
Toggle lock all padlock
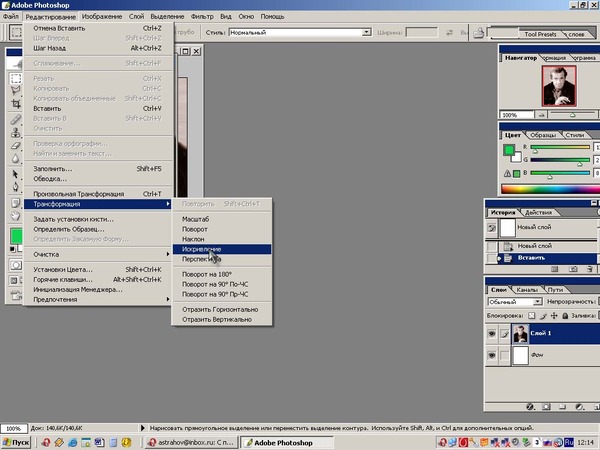coord(565,316)
